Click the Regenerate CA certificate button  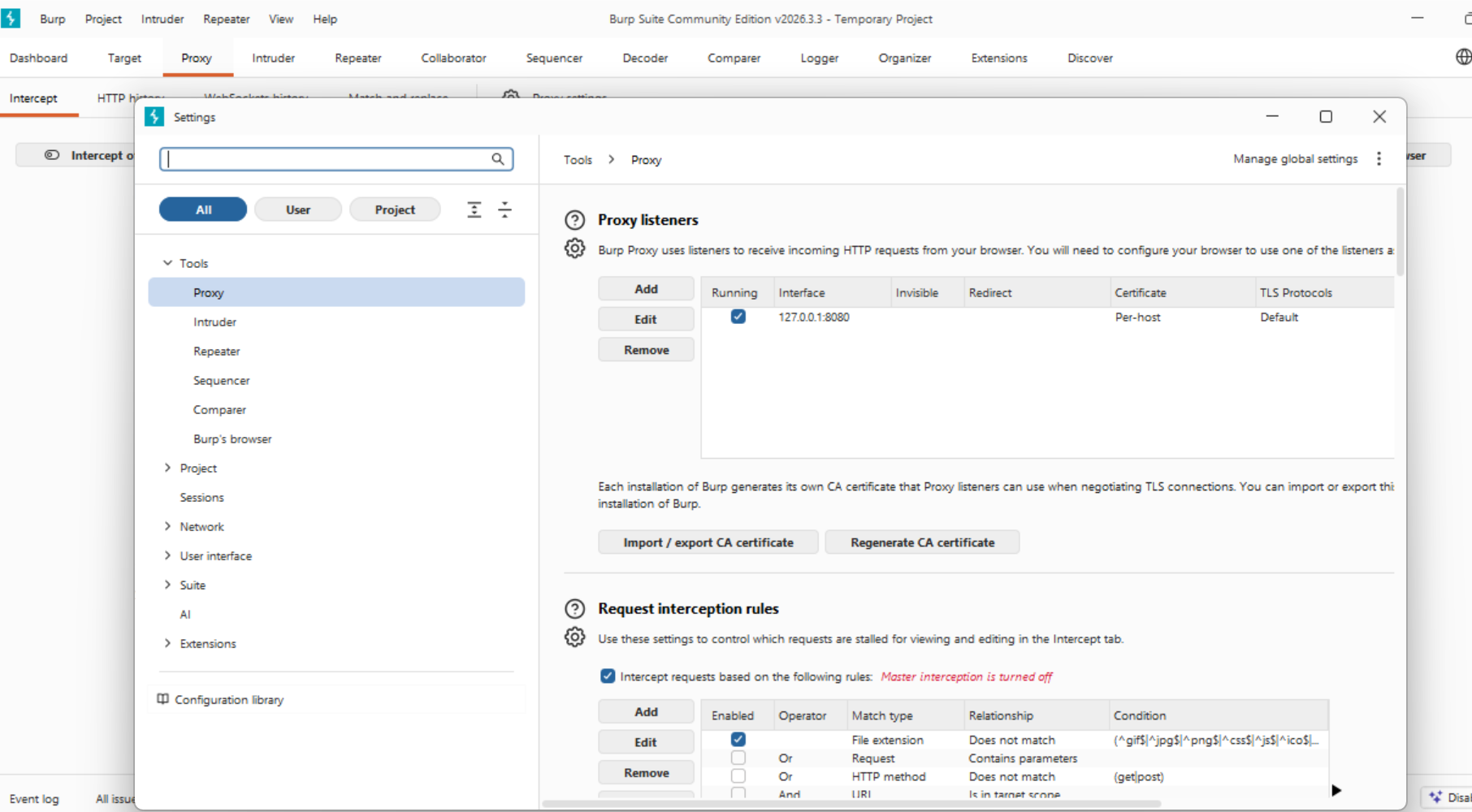922,542
